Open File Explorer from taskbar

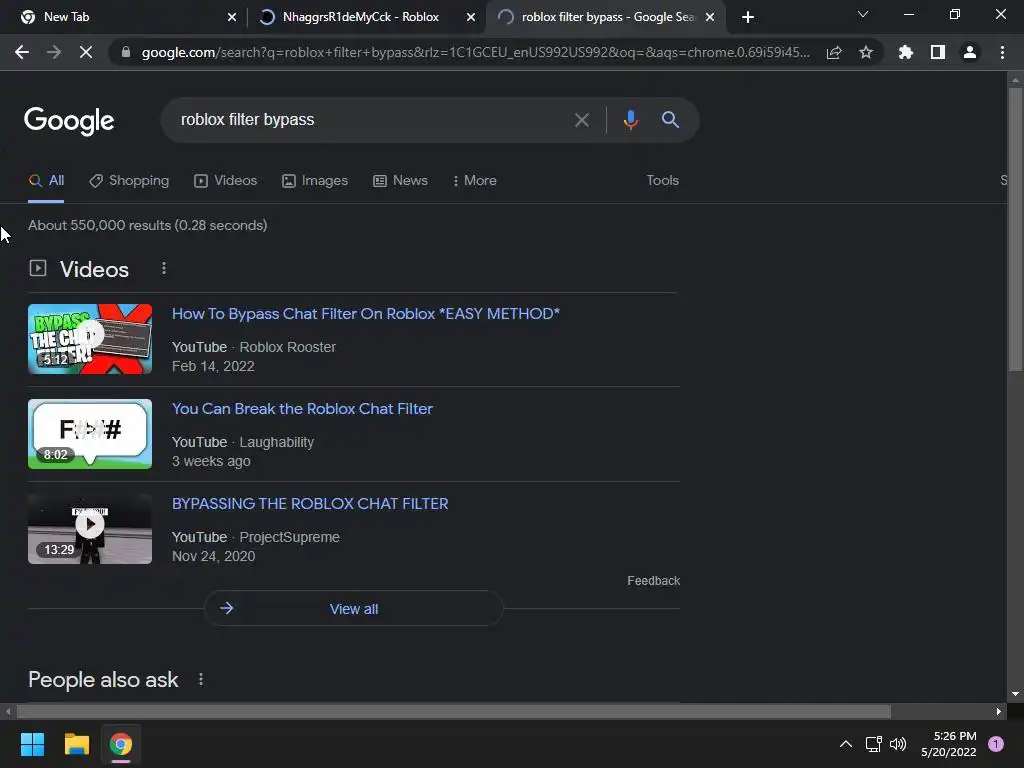pos(76,744)
